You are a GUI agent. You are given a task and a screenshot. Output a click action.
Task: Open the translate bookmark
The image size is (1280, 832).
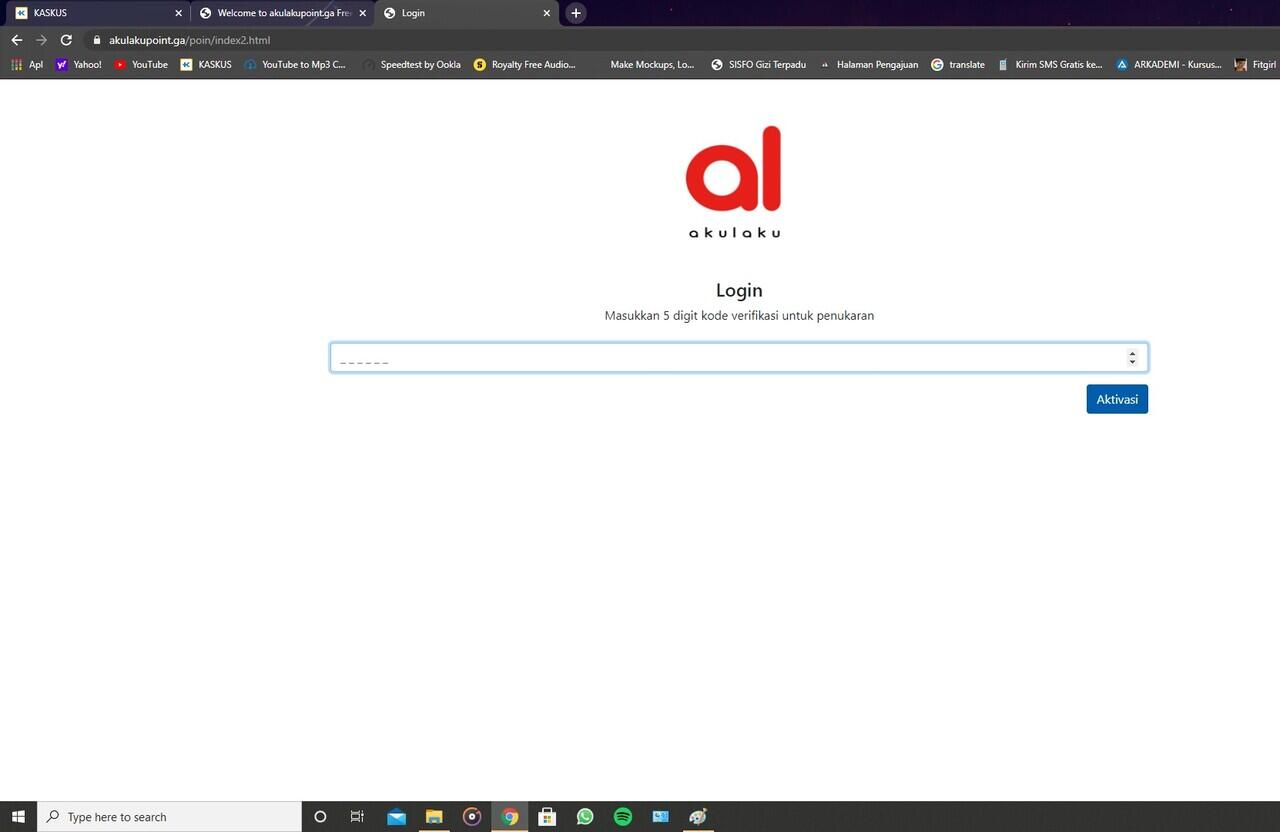[958, 64]
